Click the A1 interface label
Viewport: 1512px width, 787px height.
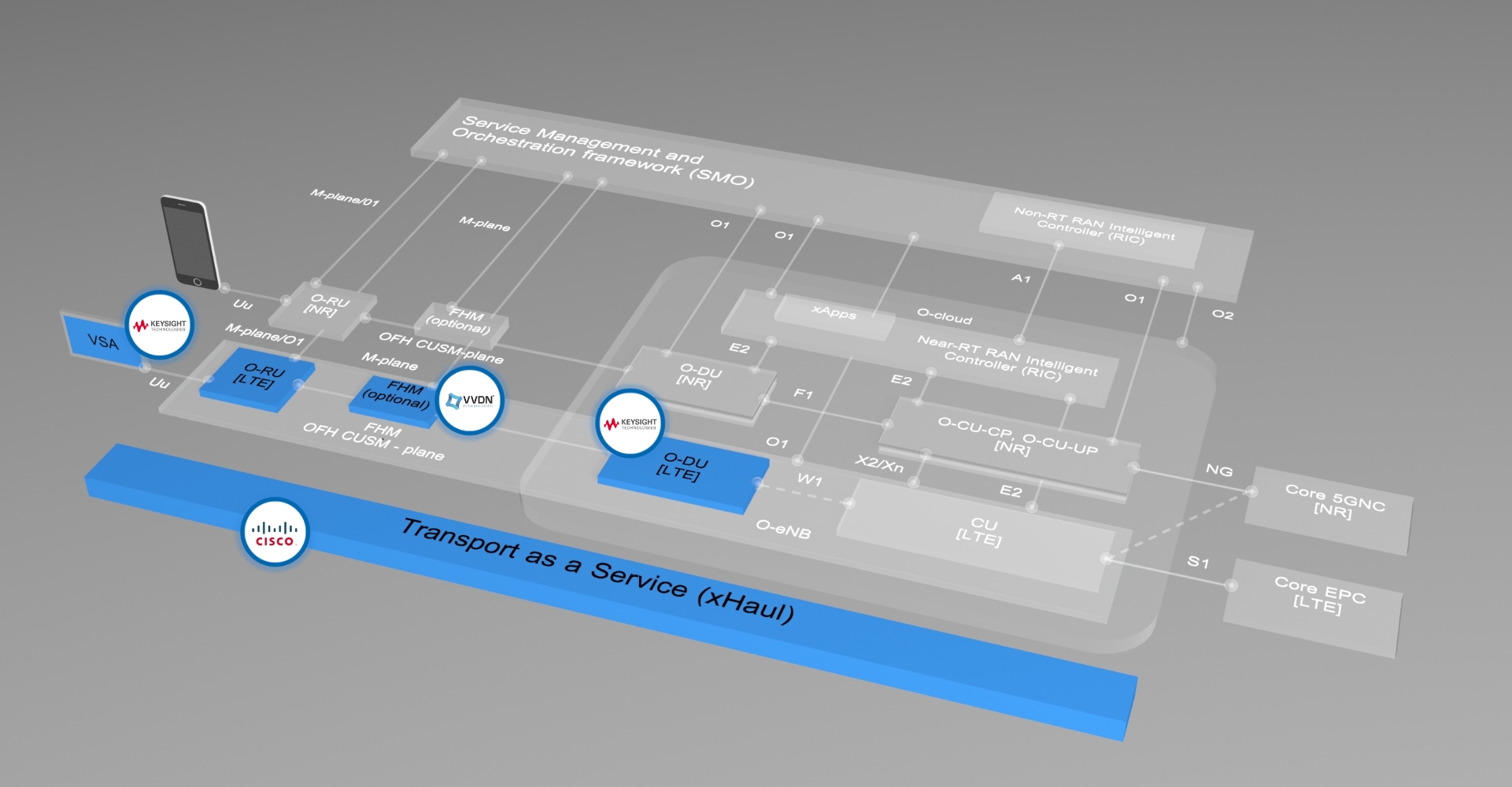click(x=1021, y=278)
